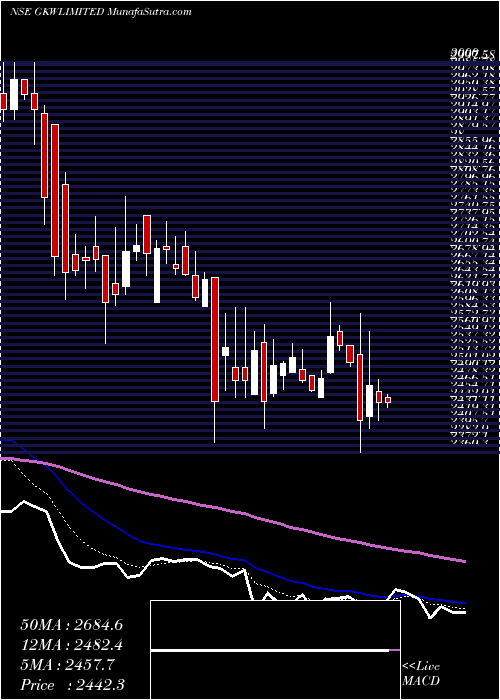The image size is (500, 700).
Task: Click the Price : 2442.3 value
Action: (x=72, y=685)
